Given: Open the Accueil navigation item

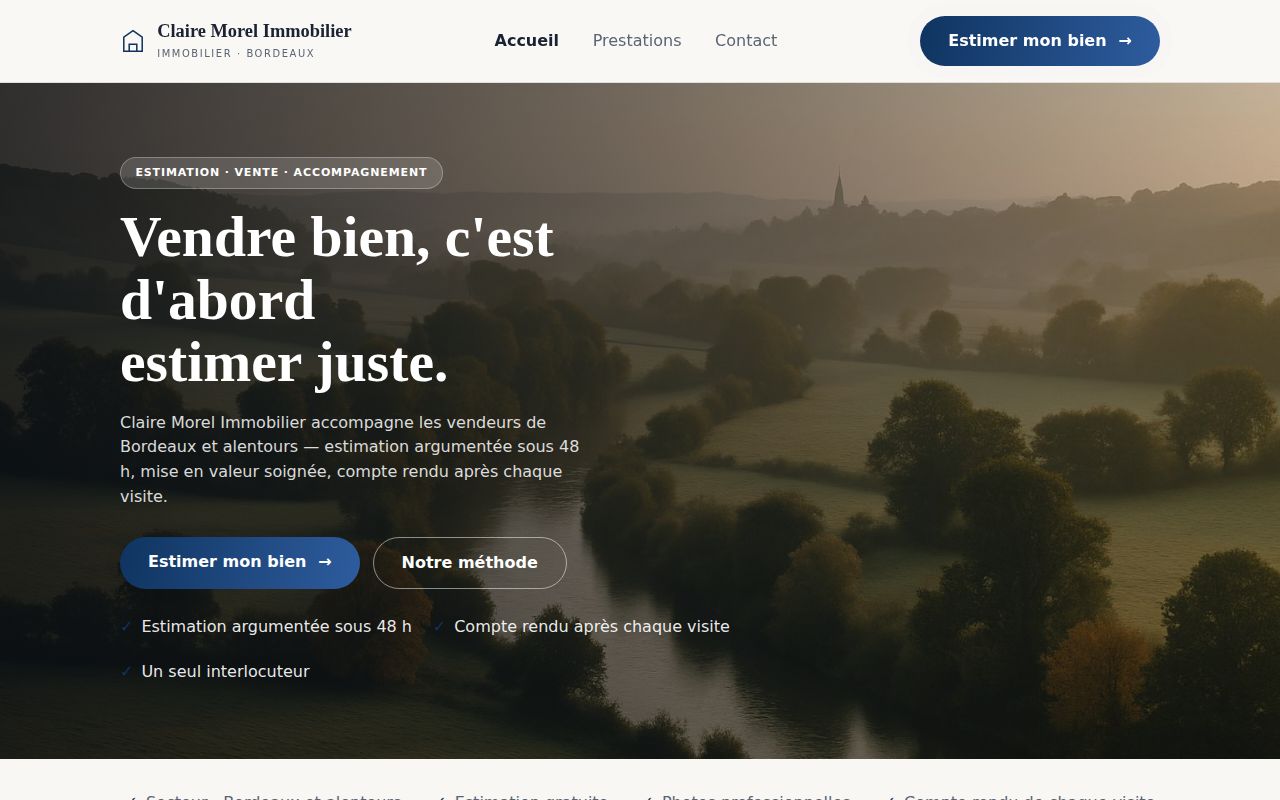Looking at the screenshot, I should tap(527, 41).
